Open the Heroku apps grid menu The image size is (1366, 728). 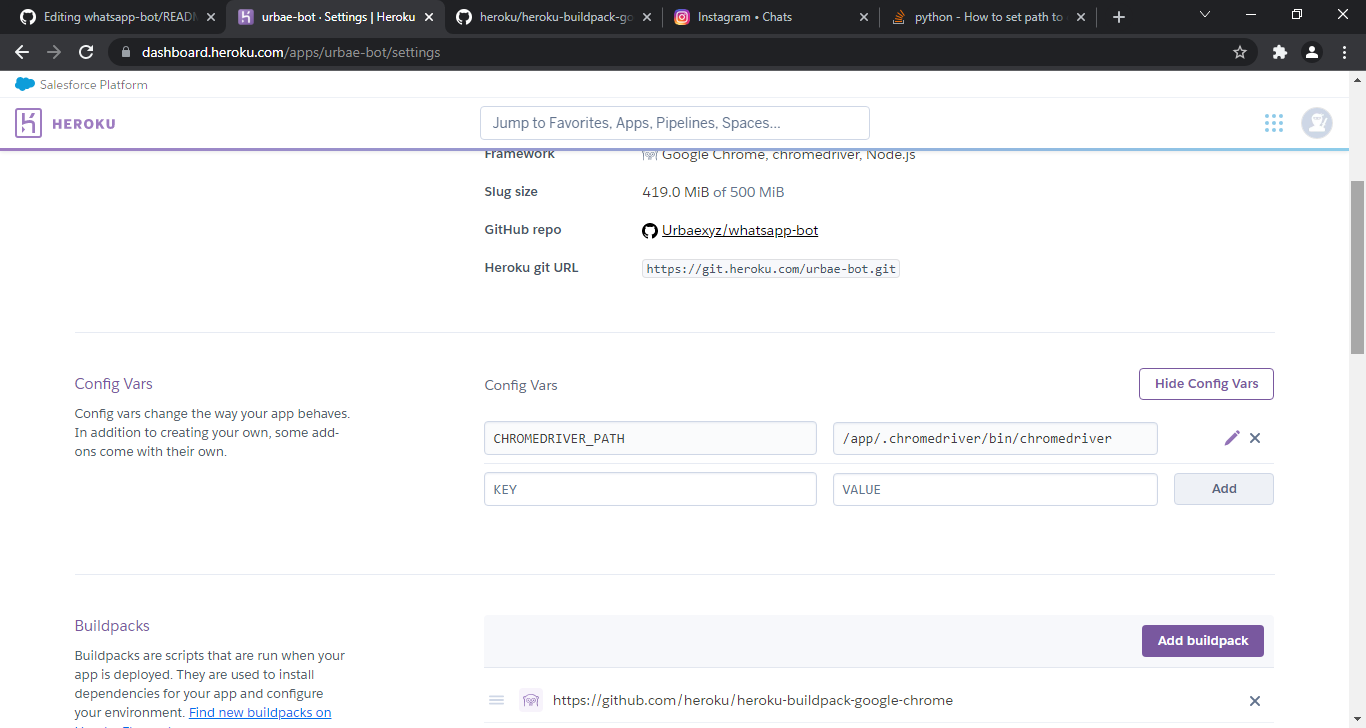pos(1273,123)
